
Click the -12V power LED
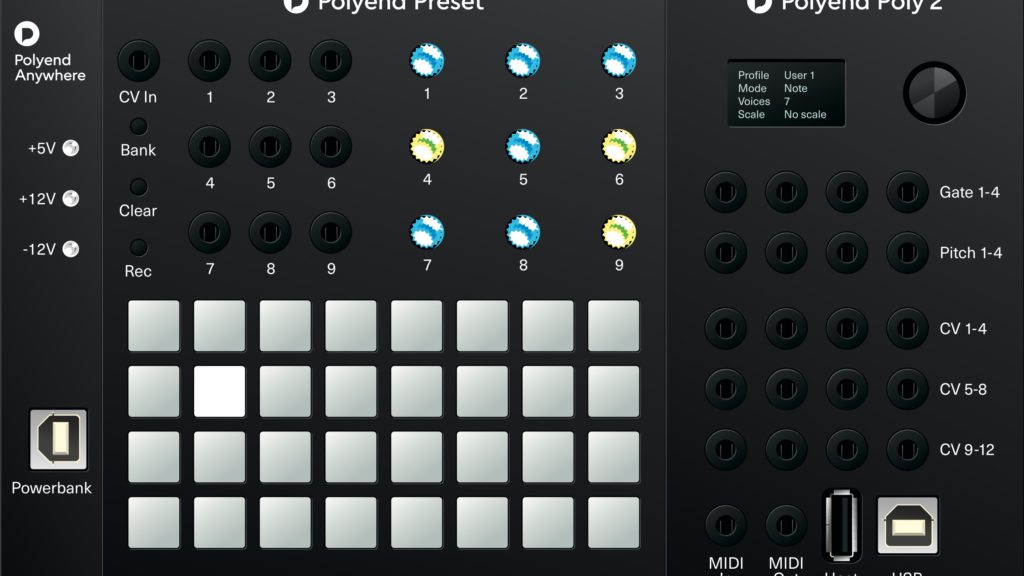click(x=71, y=249)
